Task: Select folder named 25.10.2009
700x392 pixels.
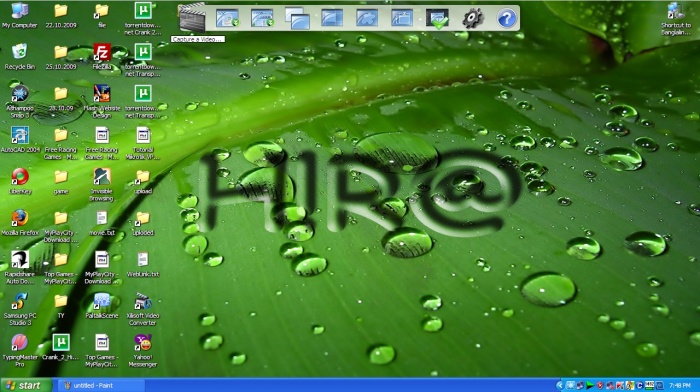Action: [x=61, y=57]
